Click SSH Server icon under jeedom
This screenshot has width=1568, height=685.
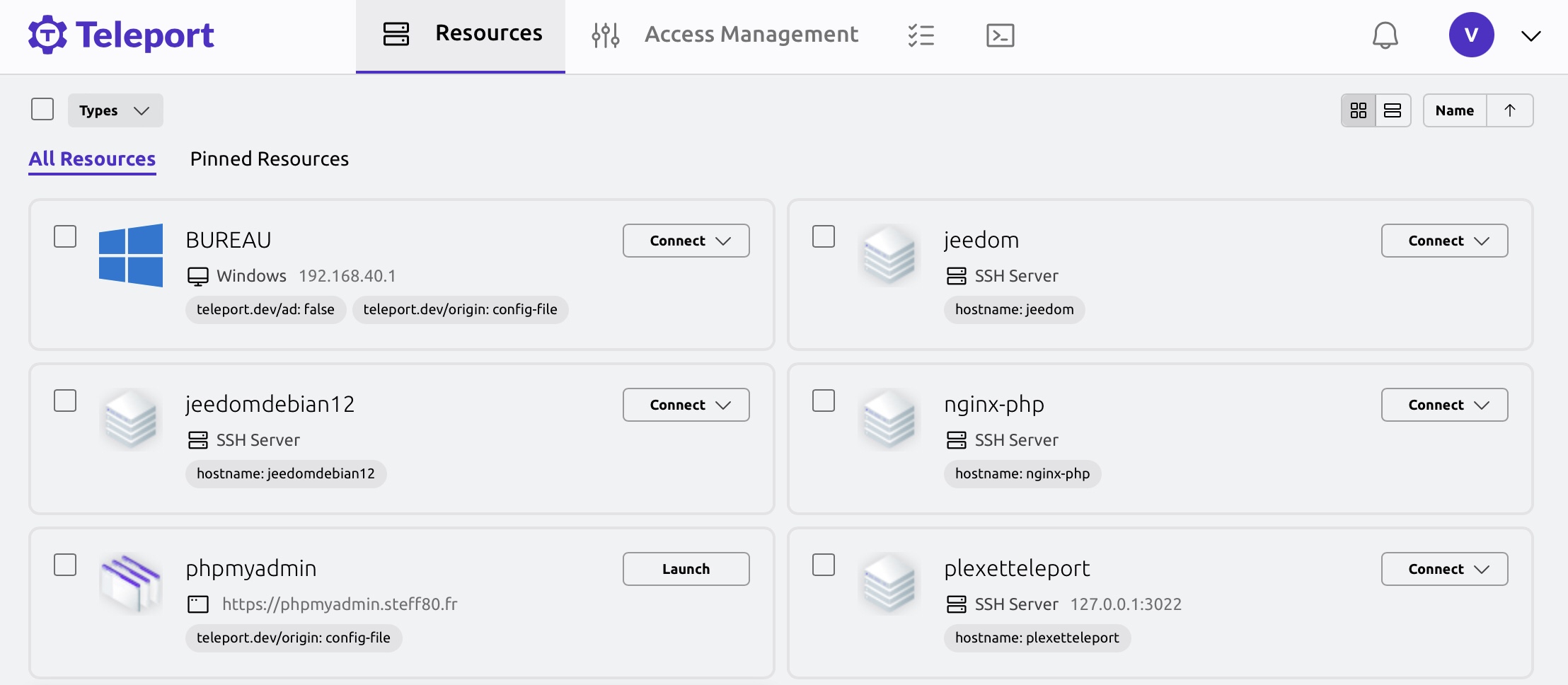pos(957,276)
